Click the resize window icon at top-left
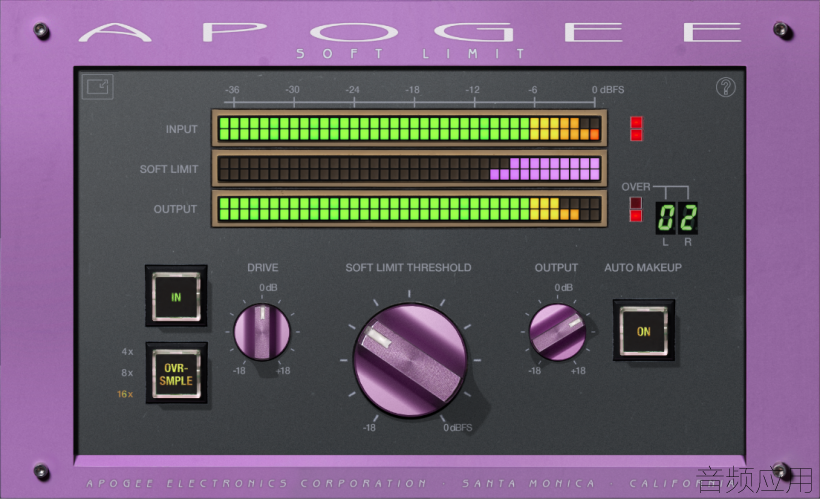The image size is (820, 499). [x=98, y=86]
